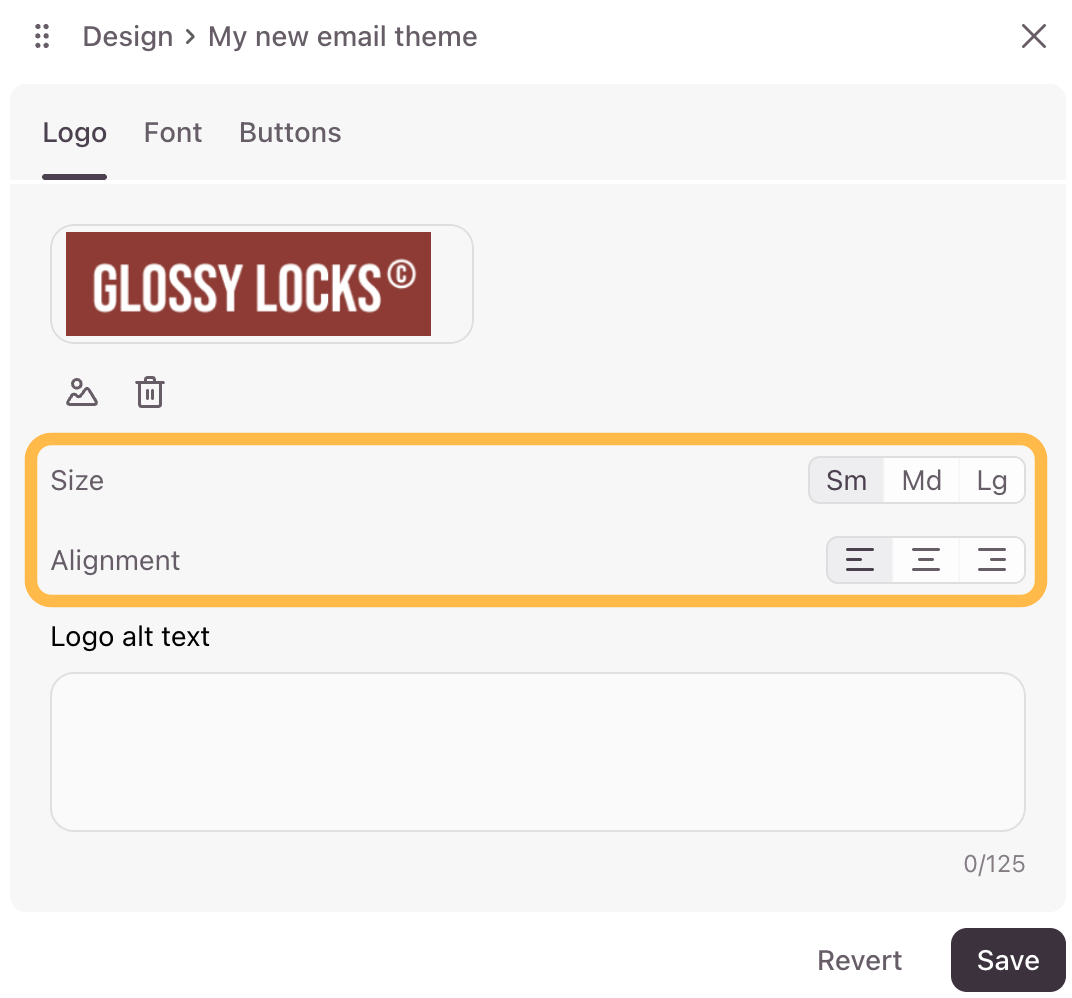Close the email theme design panel
1072x998 pixels.
1033,37
